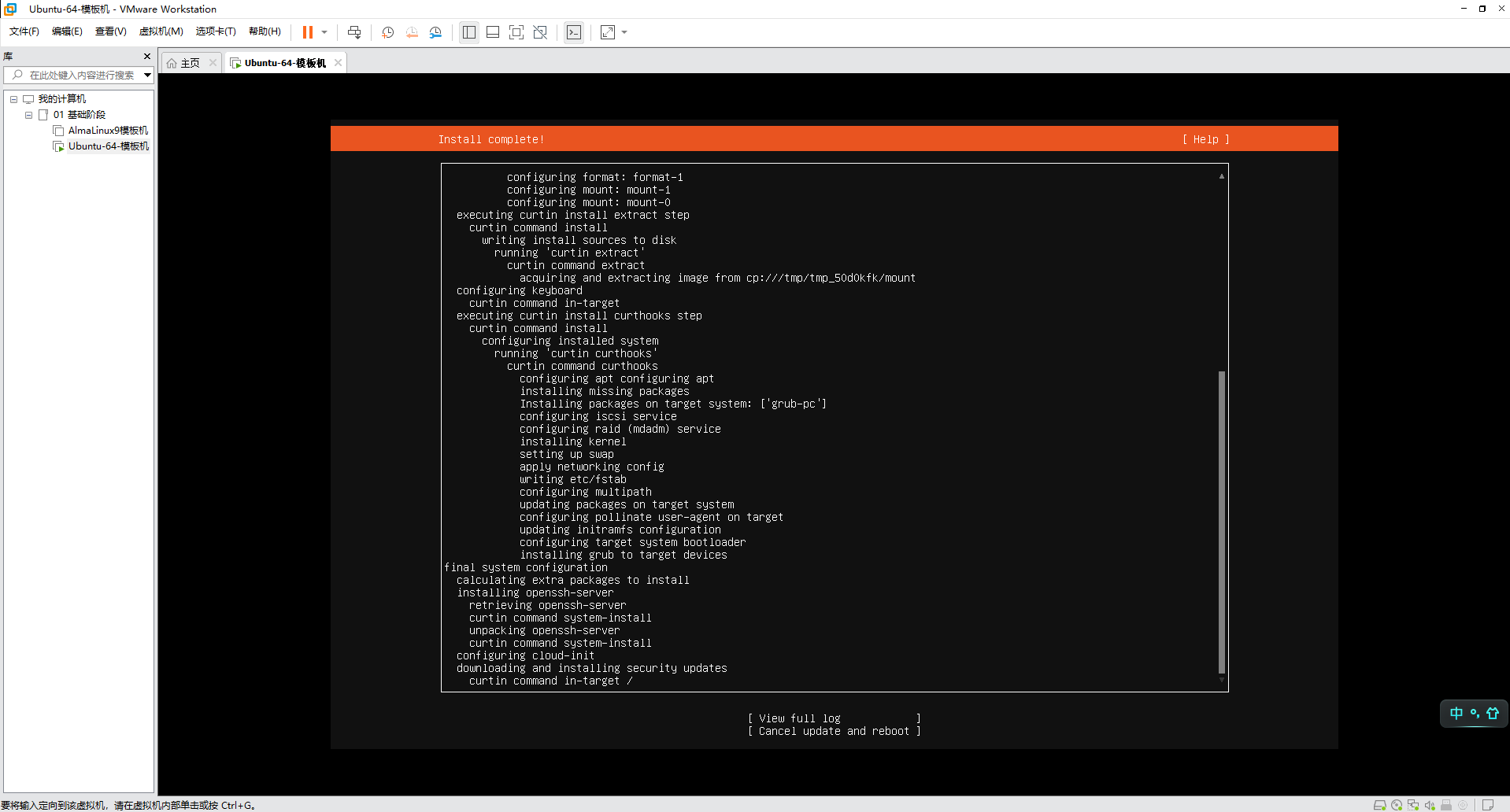This screenshot has width=1510, height=812.
Task: Click the hard disk status icon
Action: [1379, 805]
